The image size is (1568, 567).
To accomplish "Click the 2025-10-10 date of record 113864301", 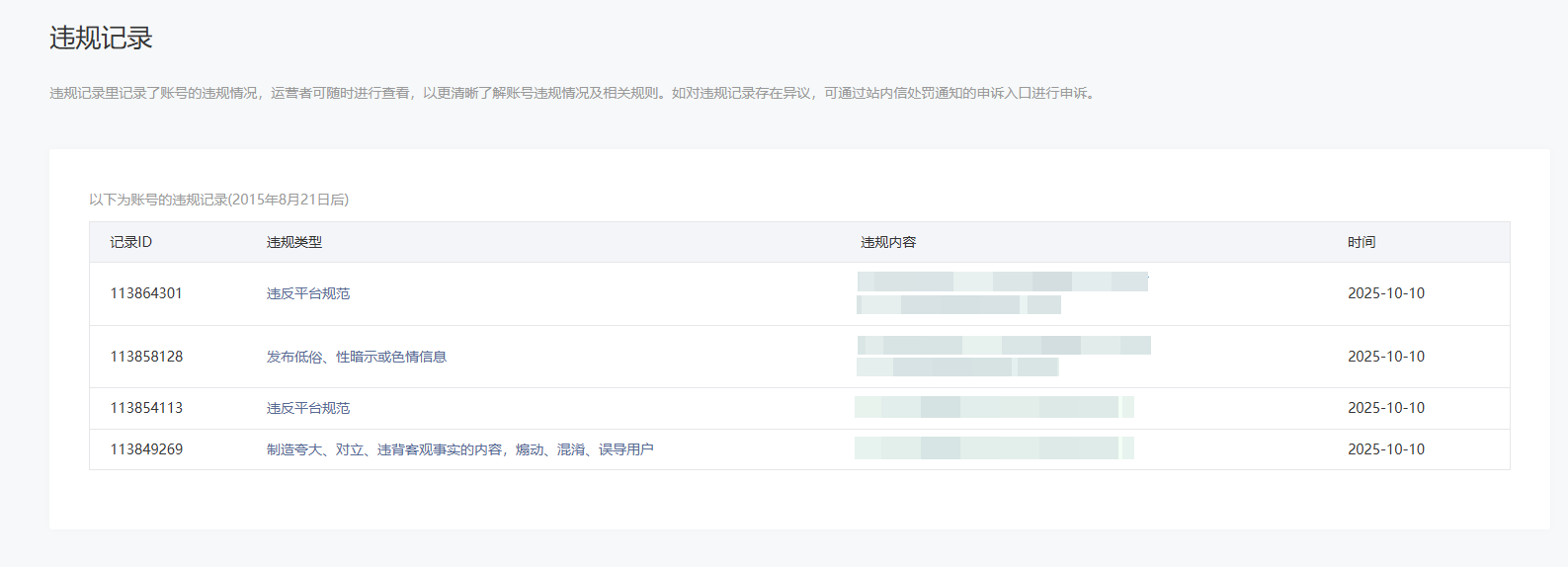I will coord(1386,293).
